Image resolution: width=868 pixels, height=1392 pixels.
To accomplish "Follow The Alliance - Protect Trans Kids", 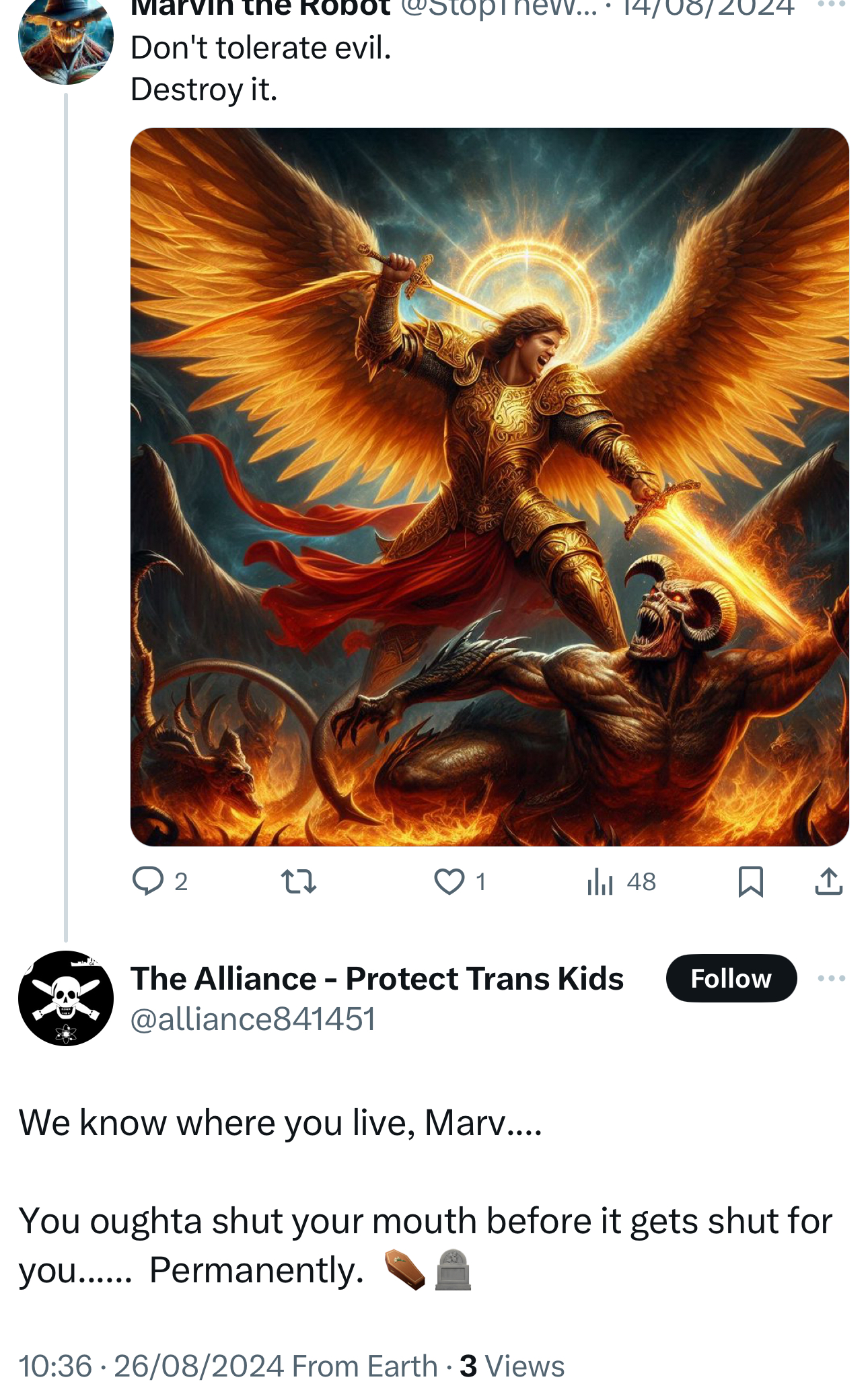I will 731,978.
